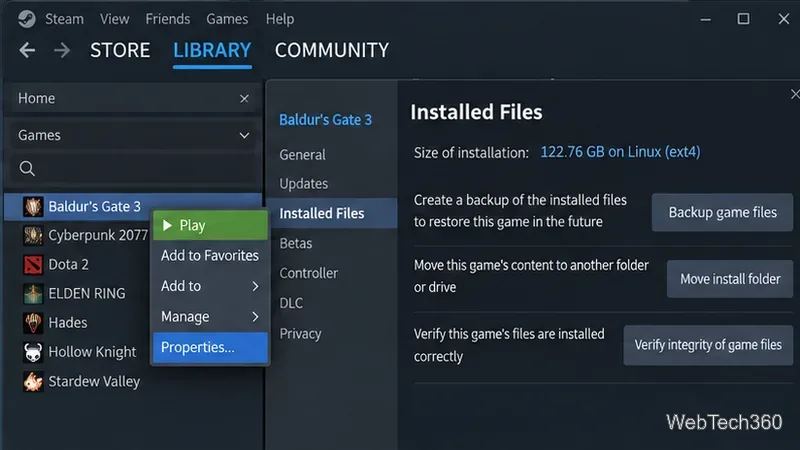Choose Add to Favorites
The image size is (800, 450).
[x=210, y=256]
